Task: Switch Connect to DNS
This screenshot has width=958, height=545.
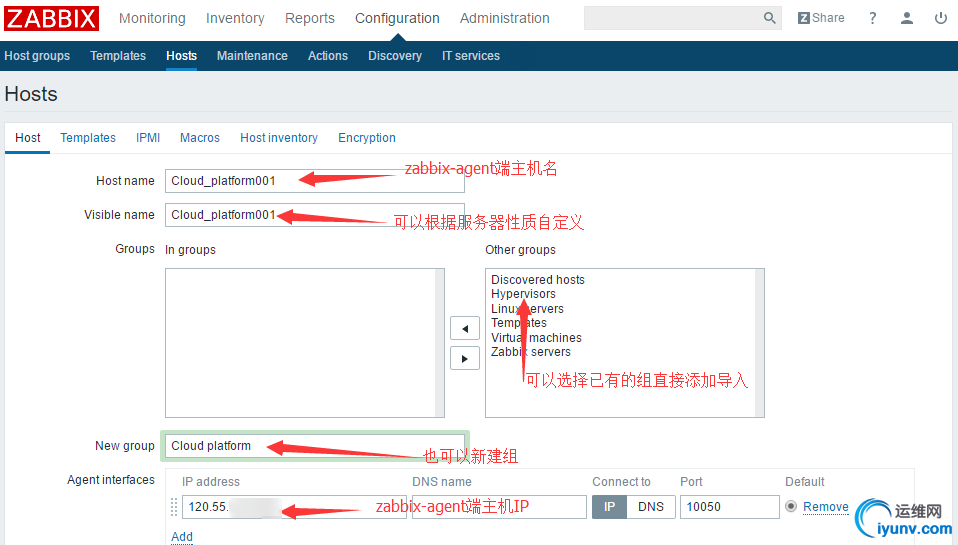Action: click(651, 507)
